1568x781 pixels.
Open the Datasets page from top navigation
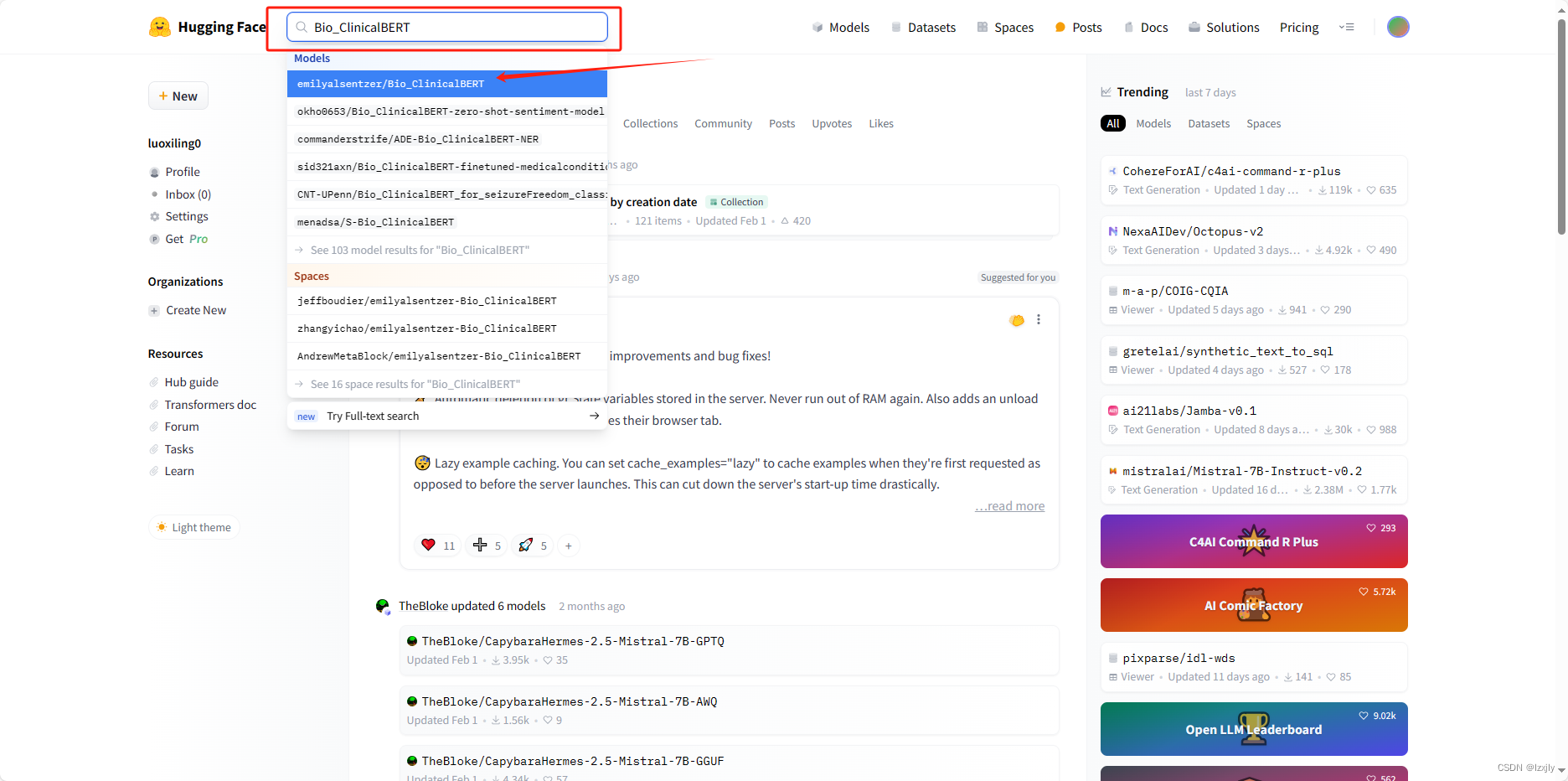924,27
